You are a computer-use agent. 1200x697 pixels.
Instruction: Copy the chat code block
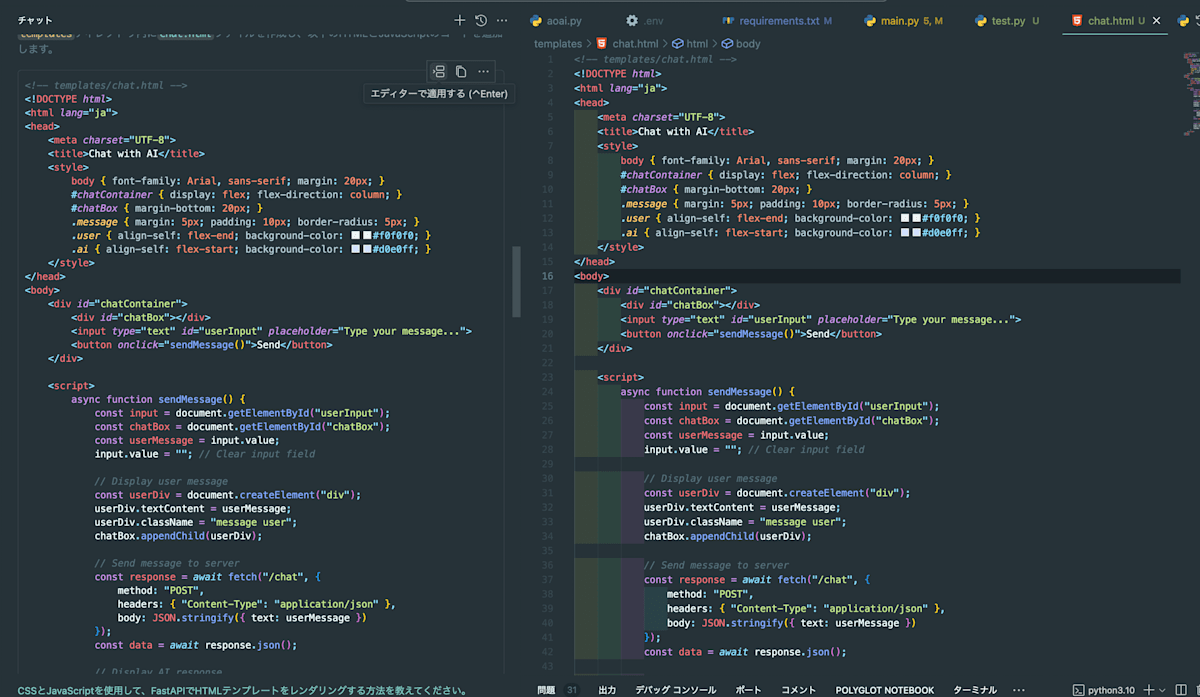(x=461, y=71)
